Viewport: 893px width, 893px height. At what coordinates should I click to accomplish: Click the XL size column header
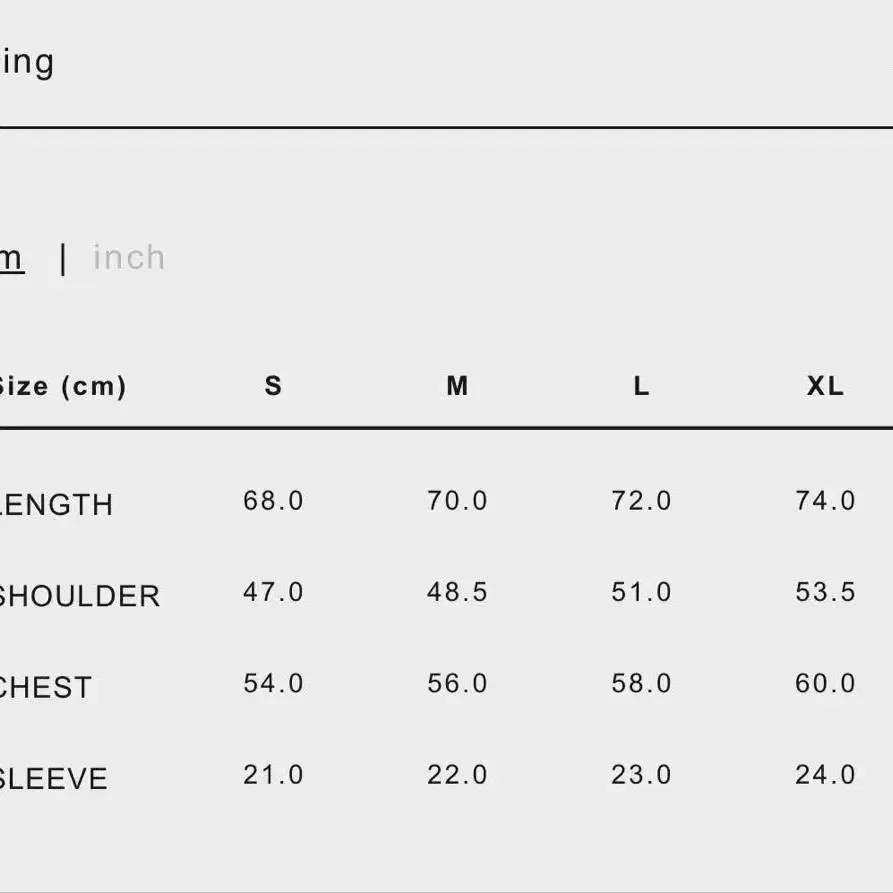tap(825, 386)
